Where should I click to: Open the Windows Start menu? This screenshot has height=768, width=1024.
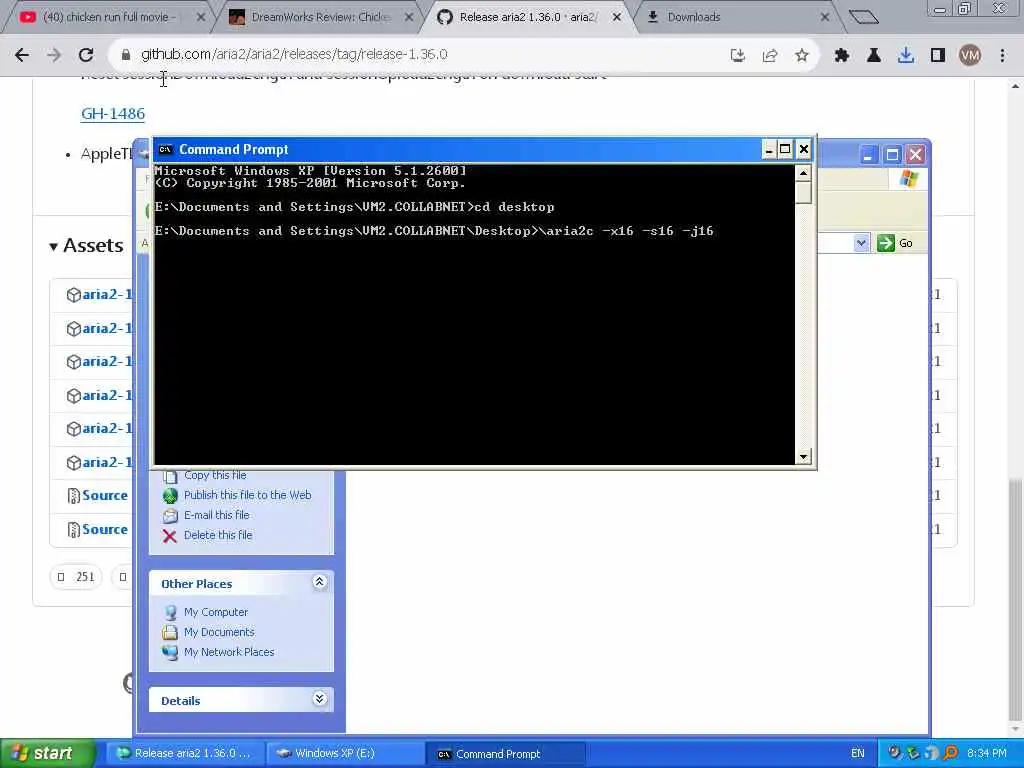click(47, 753)
